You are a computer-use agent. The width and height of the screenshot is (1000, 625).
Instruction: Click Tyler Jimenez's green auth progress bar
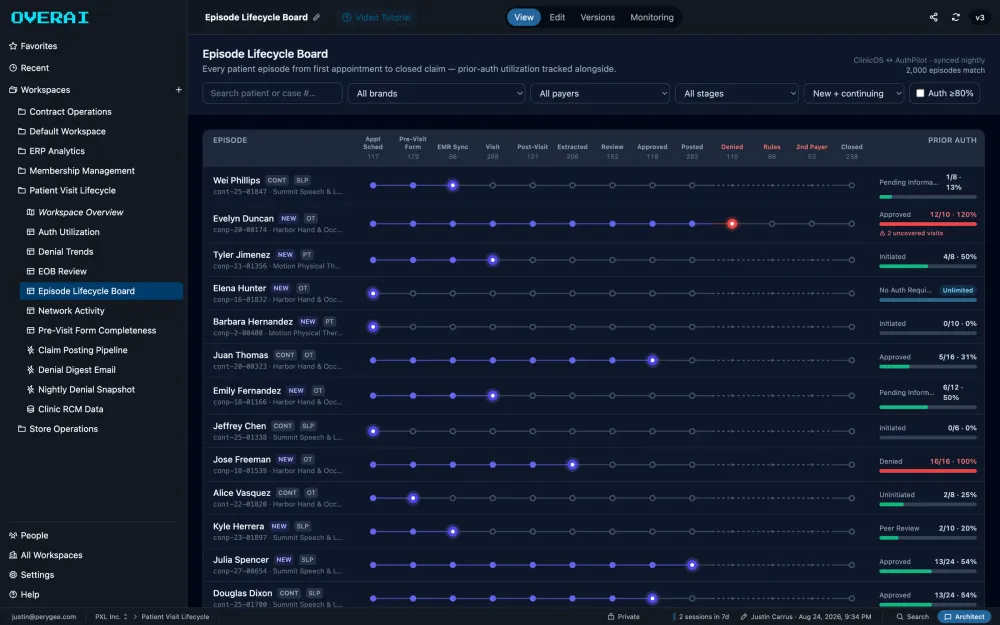(904, 266)
